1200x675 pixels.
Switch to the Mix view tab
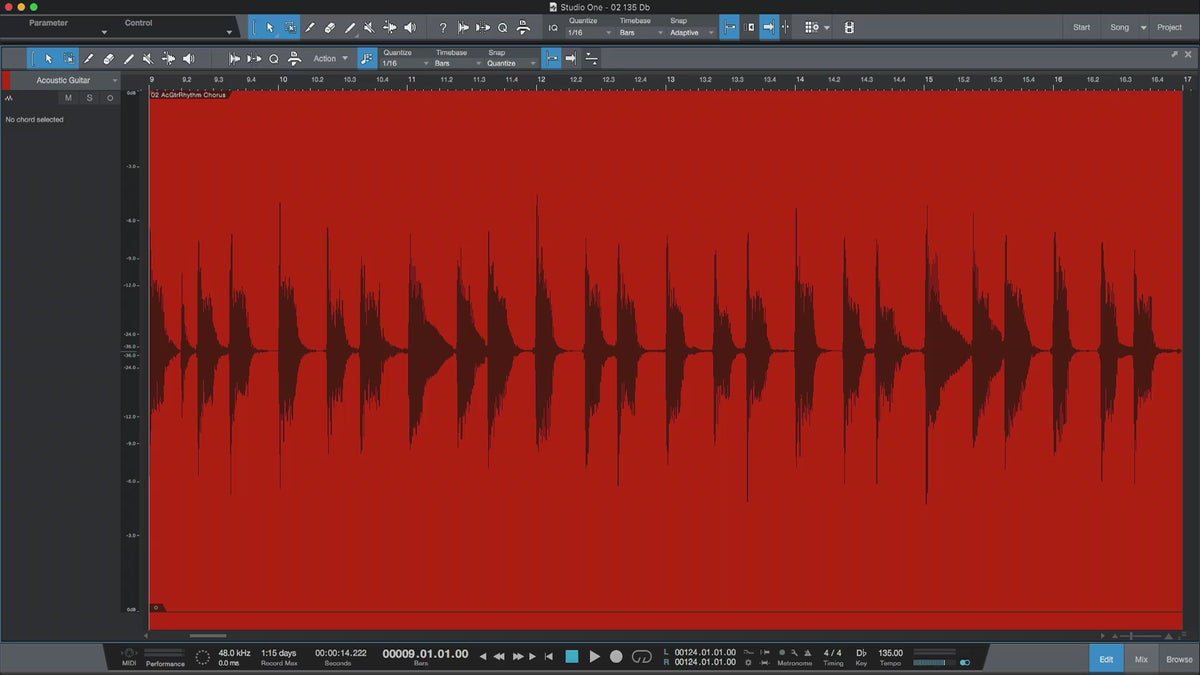tap(1141, 659)
